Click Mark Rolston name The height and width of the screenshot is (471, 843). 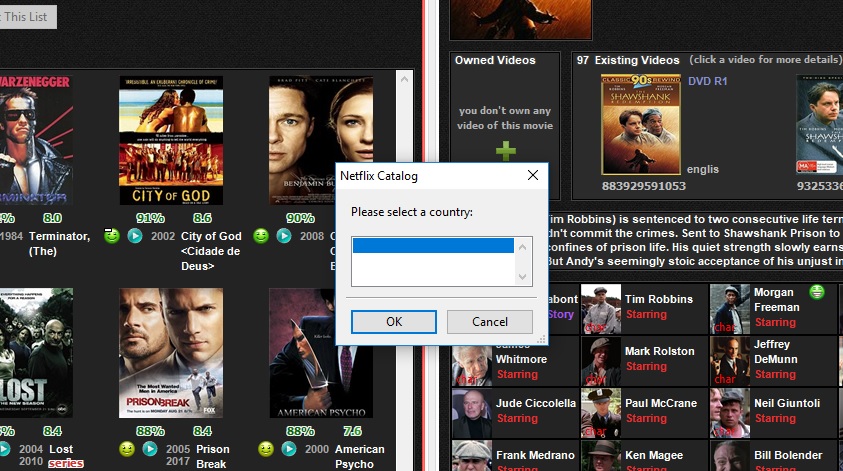point(660,351)
